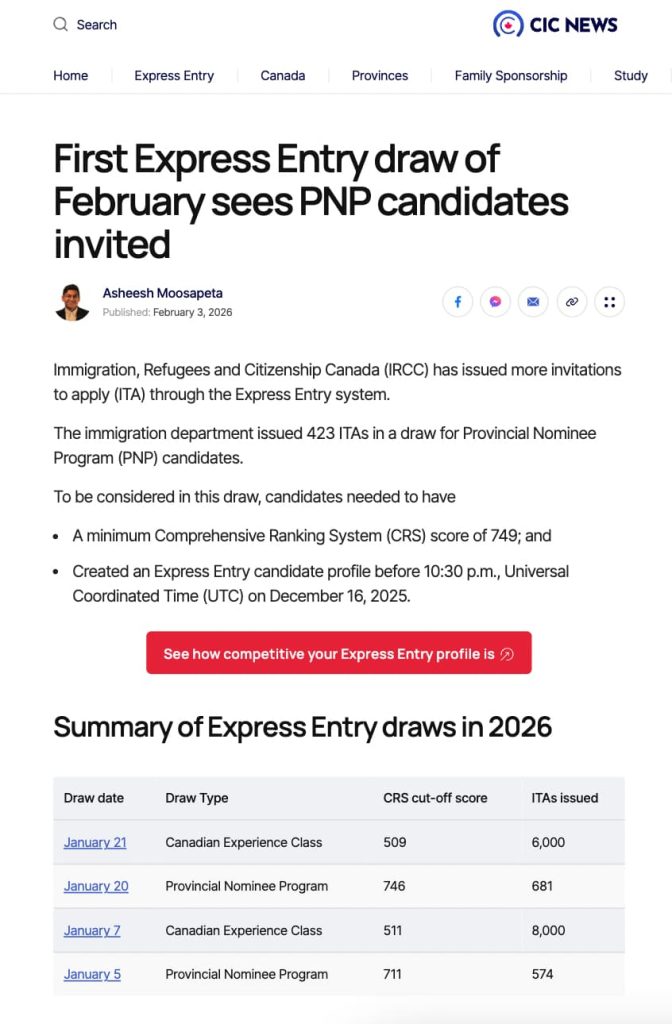Open the January 5 draw link
Viewport: 672px width, 1024px height.
[x=92, y=974]
